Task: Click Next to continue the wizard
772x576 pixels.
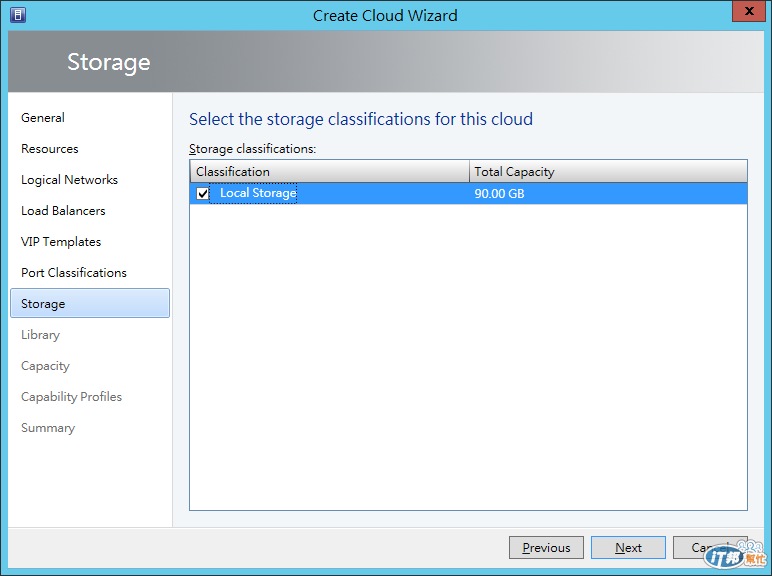Action: coord(628,548)
